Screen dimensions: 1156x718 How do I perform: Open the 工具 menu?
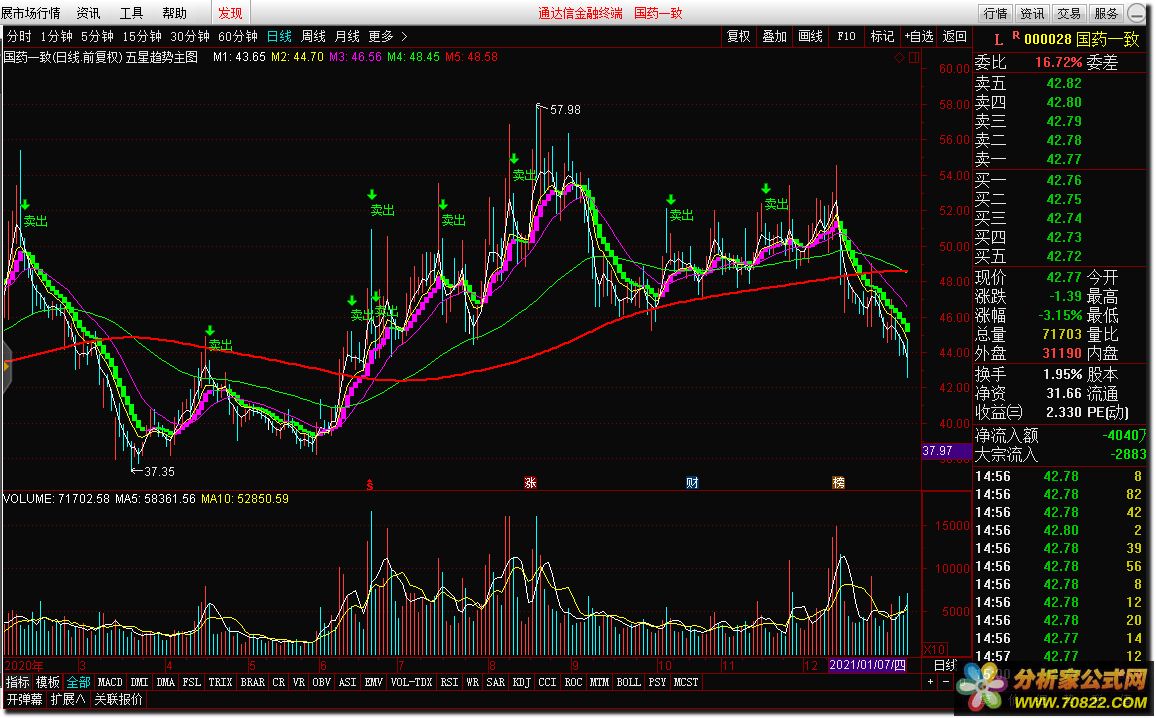pyautogui.click(x=131, y=13)
